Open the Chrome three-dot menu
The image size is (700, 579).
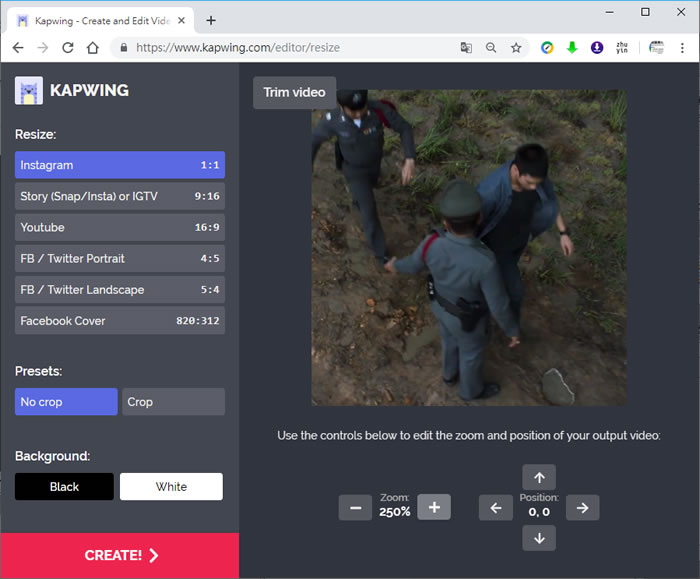[683, 47]
